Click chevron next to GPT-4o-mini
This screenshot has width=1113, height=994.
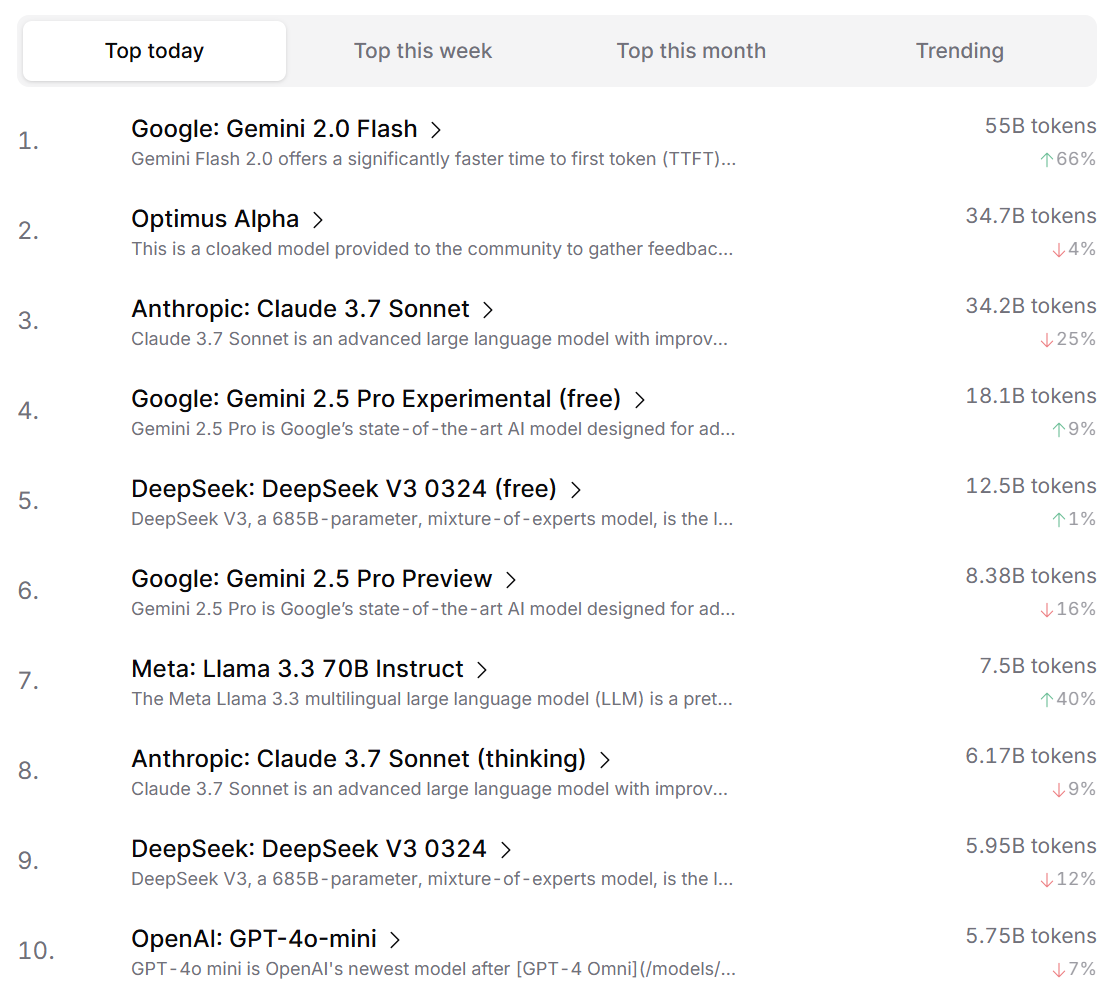[395, 940]
